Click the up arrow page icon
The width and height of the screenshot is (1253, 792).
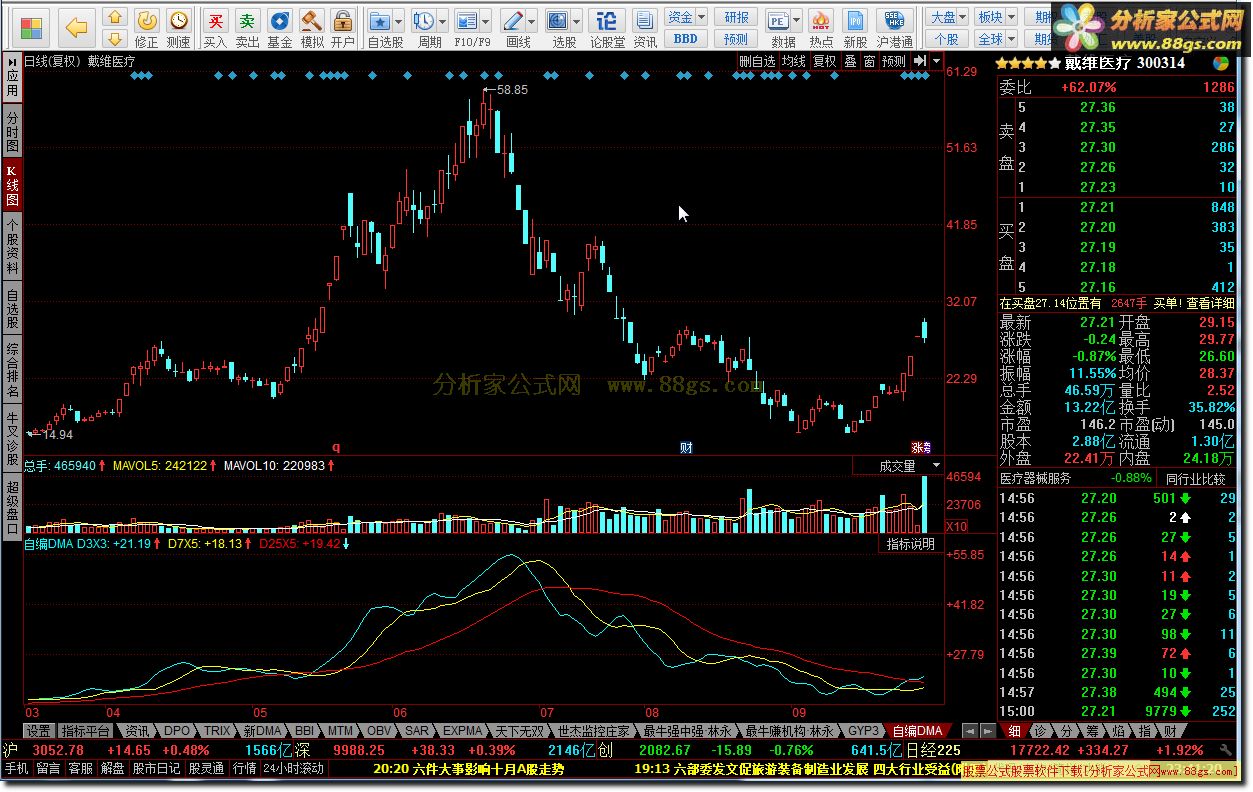[115, 17]
